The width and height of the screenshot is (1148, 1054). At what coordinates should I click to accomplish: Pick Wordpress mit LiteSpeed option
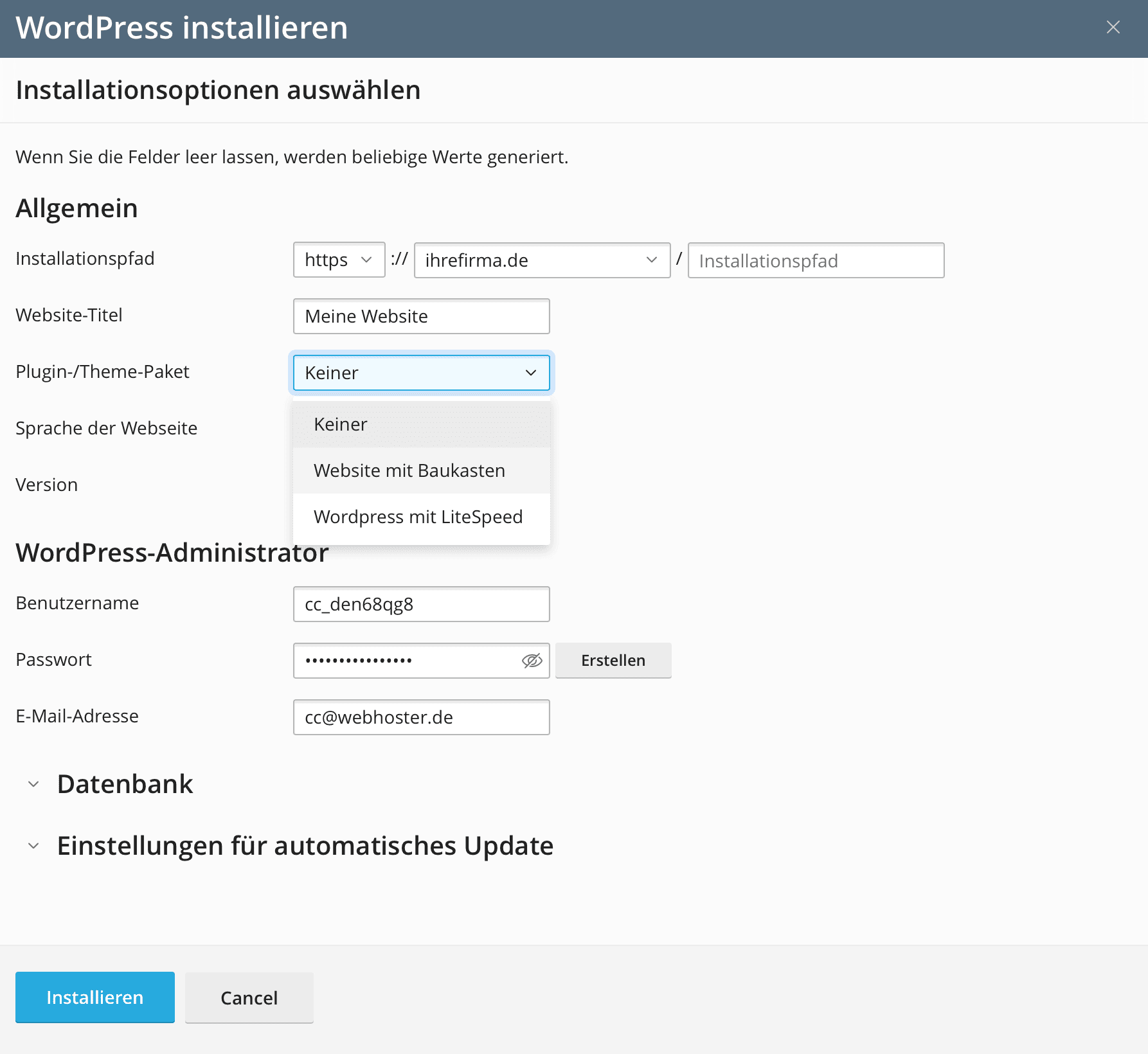pyautogui.click(x=418, y=517)
